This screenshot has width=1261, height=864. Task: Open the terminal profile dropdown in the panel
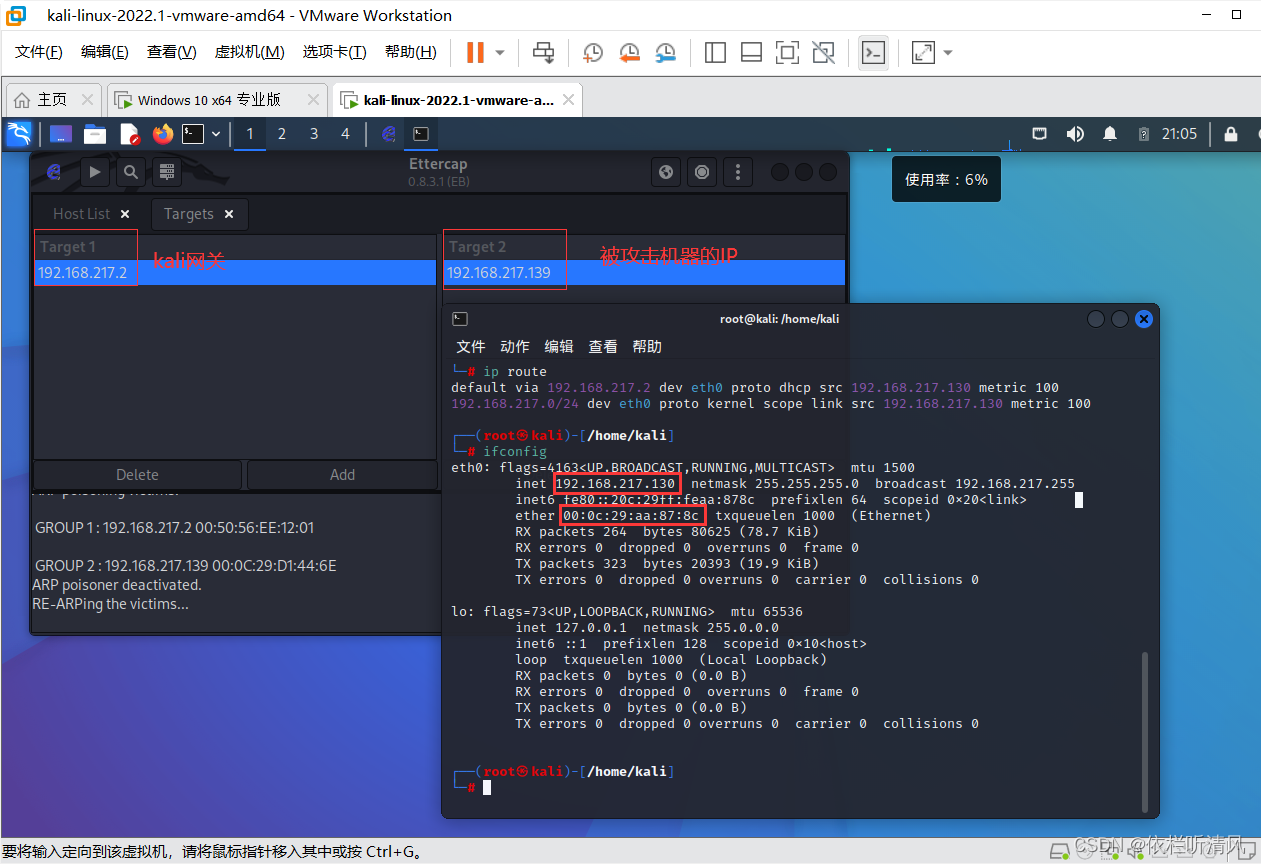(x=215, y=133)
